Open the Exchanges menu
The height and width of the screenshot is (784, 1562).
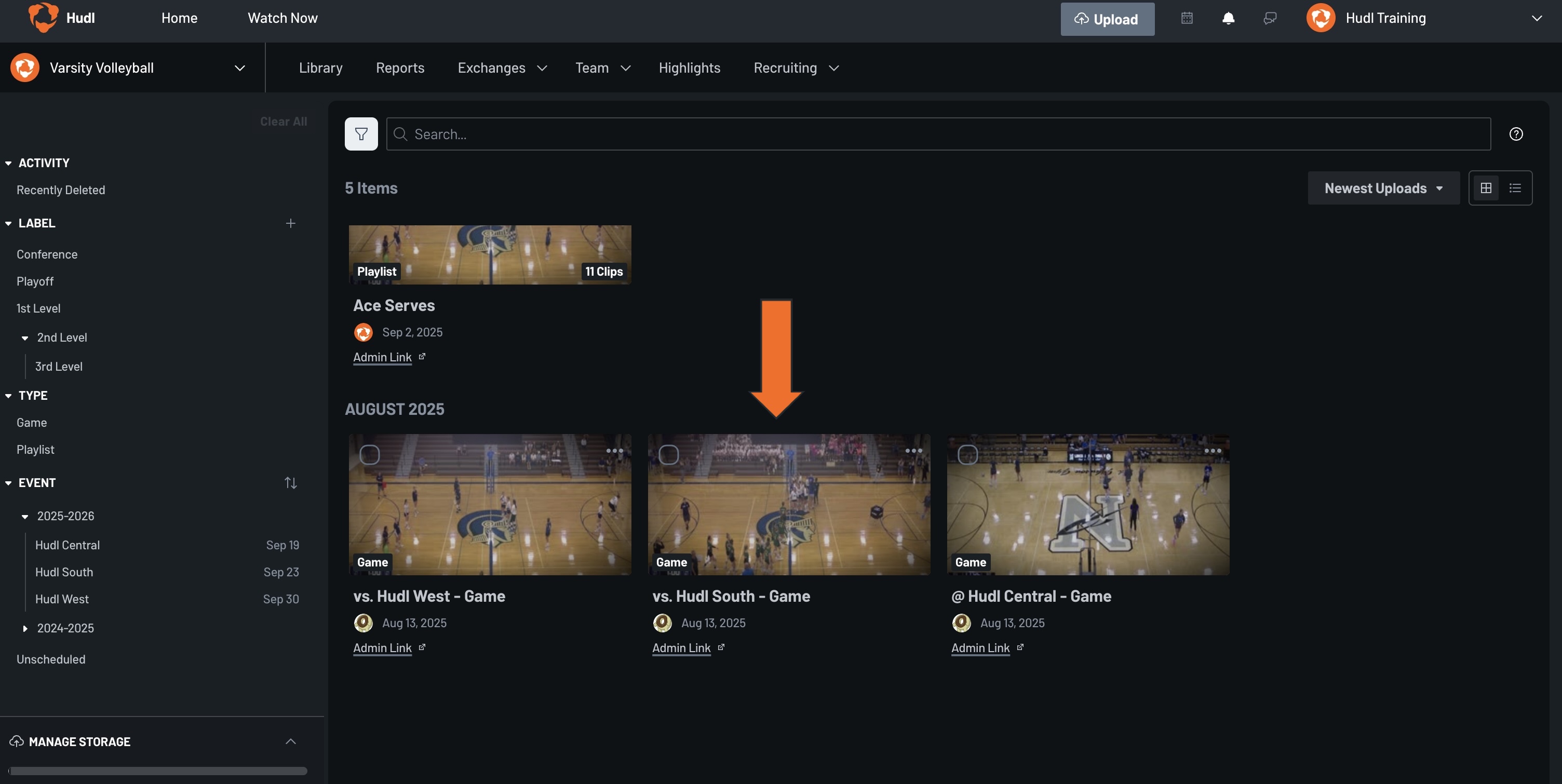click(502, 68)
